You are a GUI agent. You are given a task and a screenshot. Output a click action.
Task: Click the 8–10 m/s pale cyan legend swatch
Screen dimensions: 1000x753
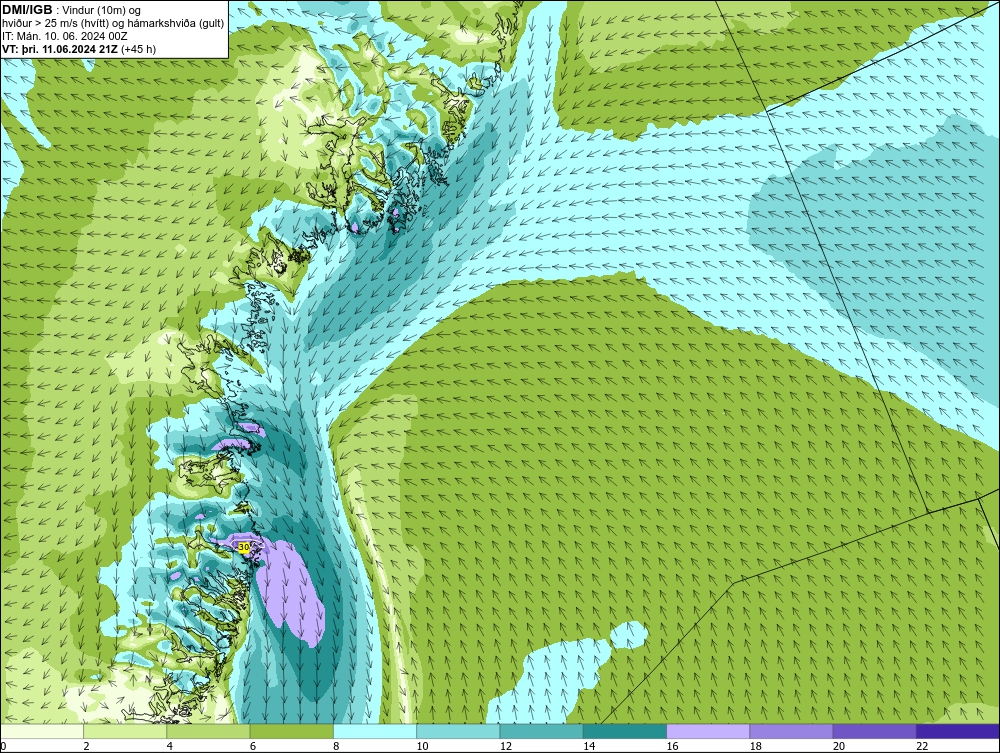tap(375, 731)
